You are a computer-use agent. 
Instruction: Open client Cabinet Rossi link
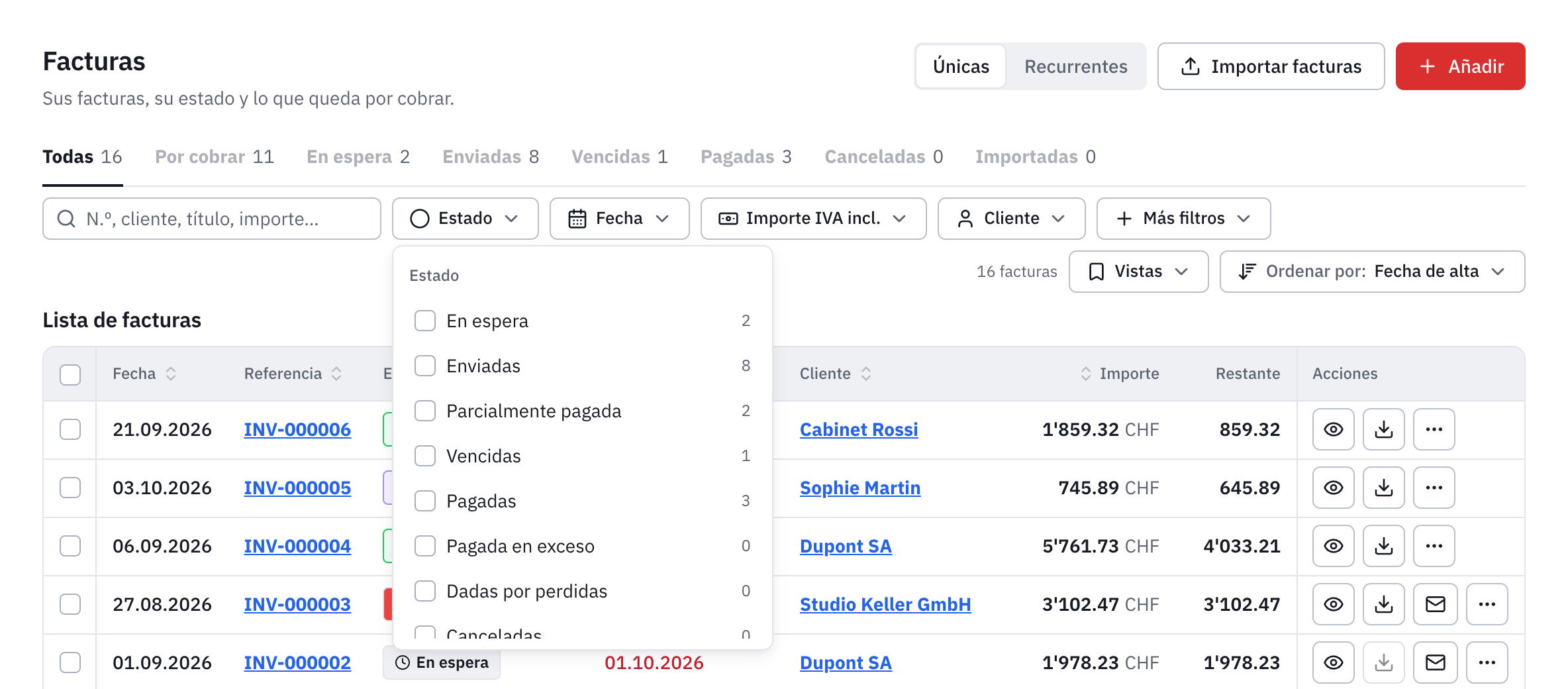tap(858, 429)
